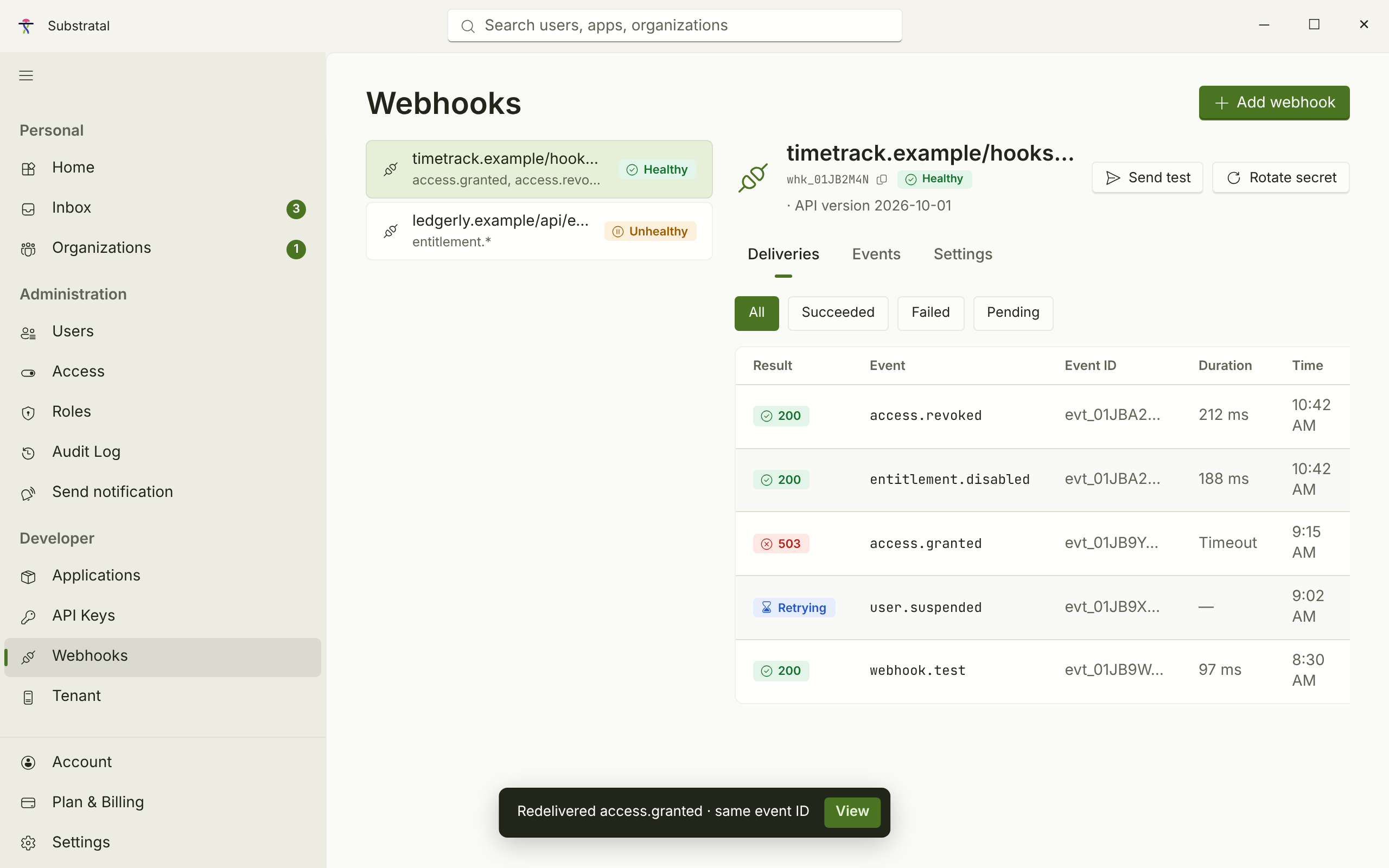Select Webhooks in sidebar
1389x868 pixels.
[162, 656]
